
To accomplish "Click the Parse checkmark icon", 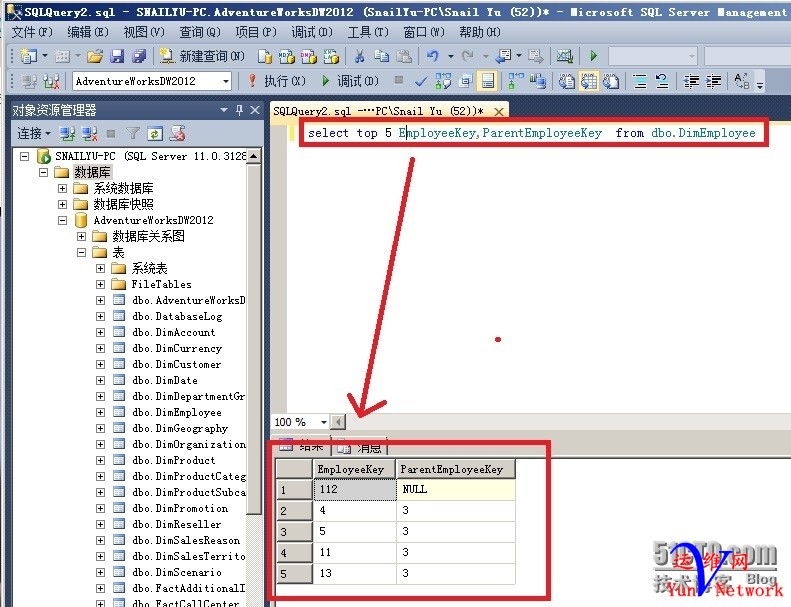I will (x=420, y=81).
